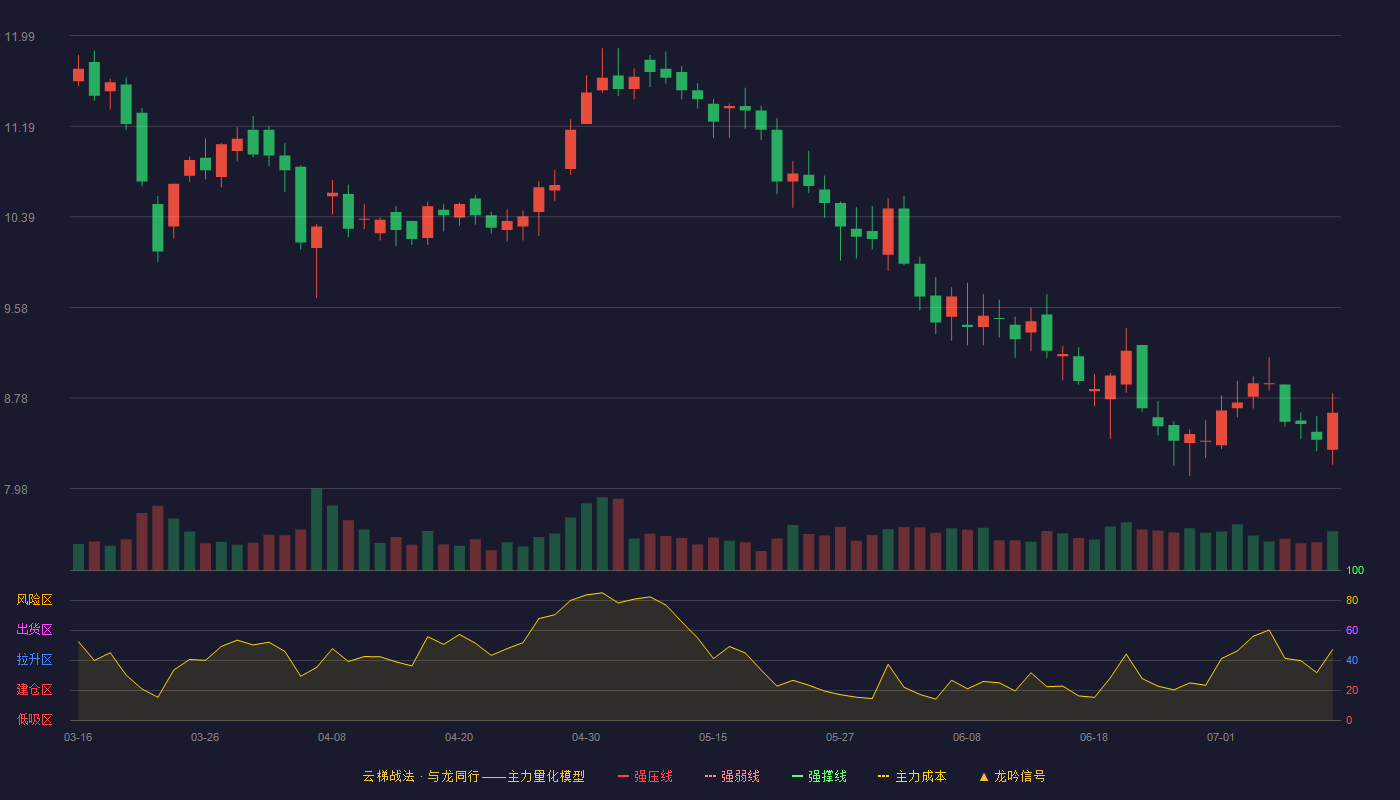Toggle the red 强压线 legend line icon
Image resolution: width=1400 pixels, height=800 pixels.
pyautogui.click(x=624, y=776)
